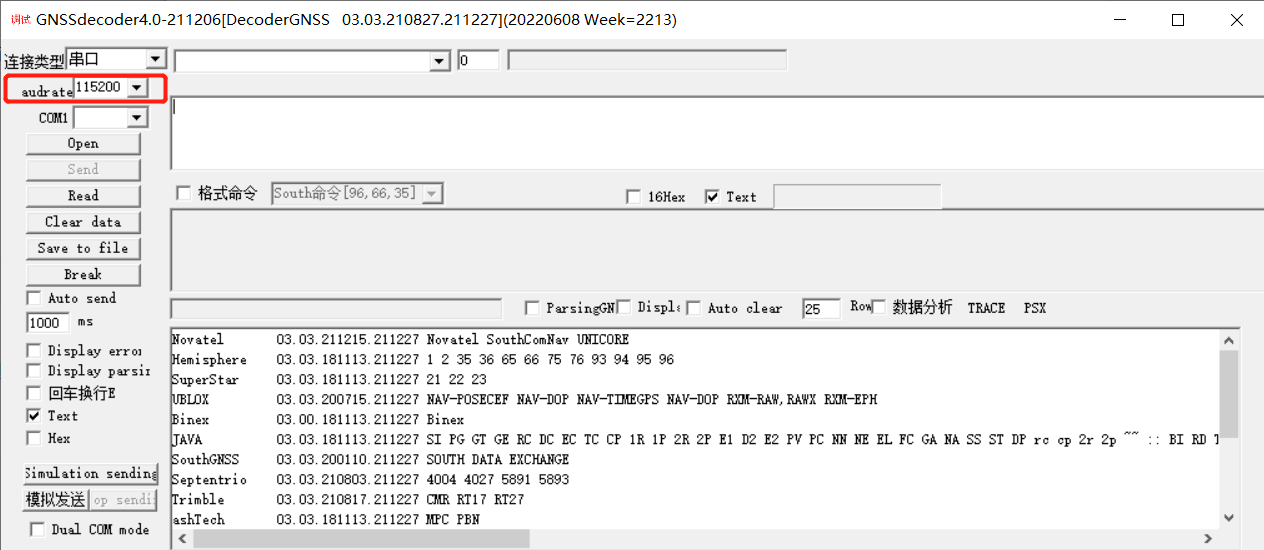Enable the Auto send checkbox
This screenshot has height=550, width=1264.
coord(35,299)
